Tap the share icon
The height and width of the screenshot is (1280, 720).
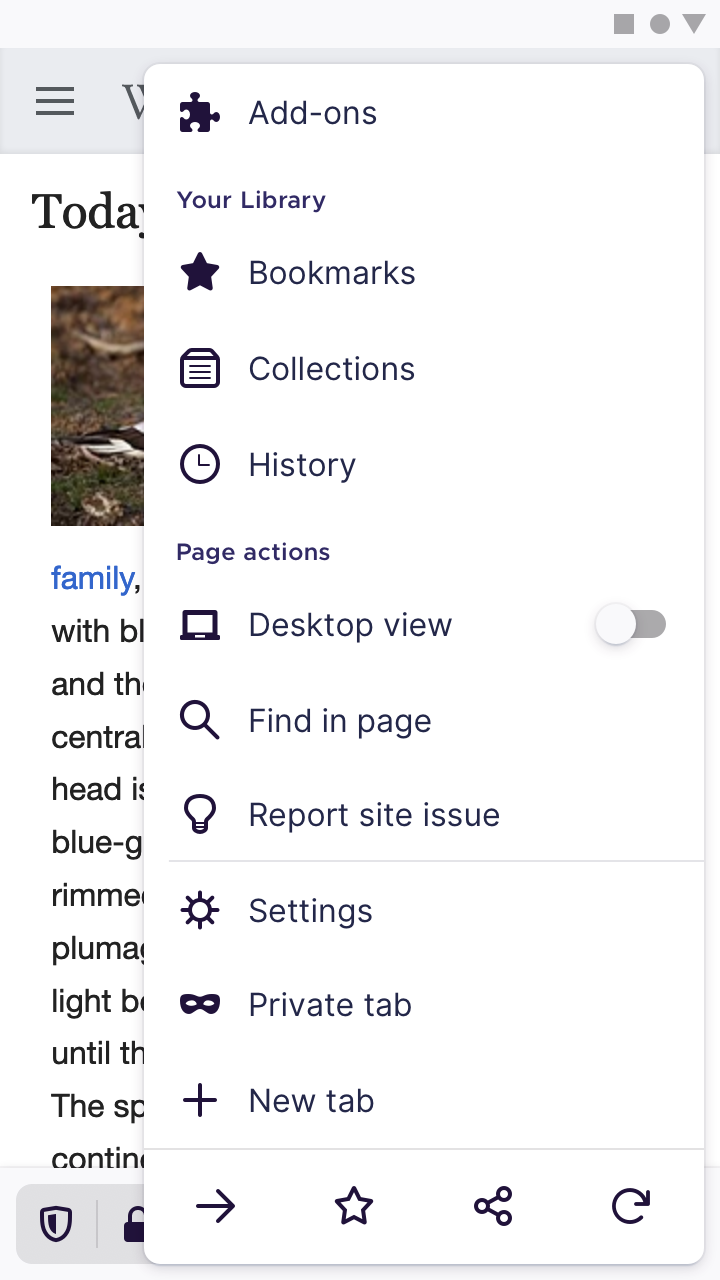(x=493, y=1207)
